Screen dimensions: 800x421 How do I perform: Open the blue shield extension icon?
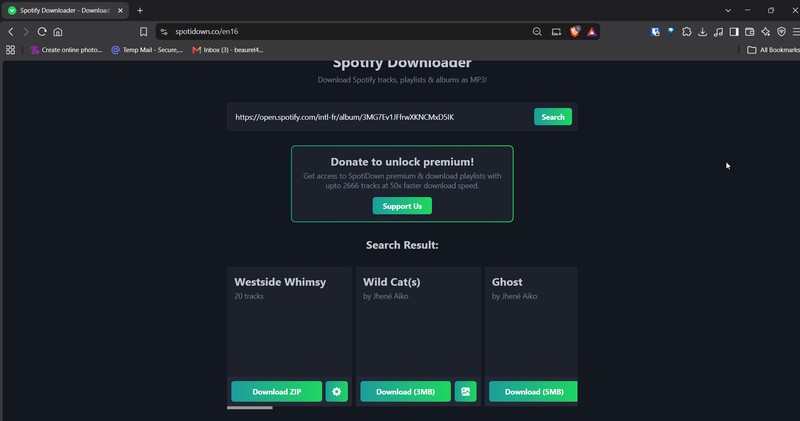(656, 32)
